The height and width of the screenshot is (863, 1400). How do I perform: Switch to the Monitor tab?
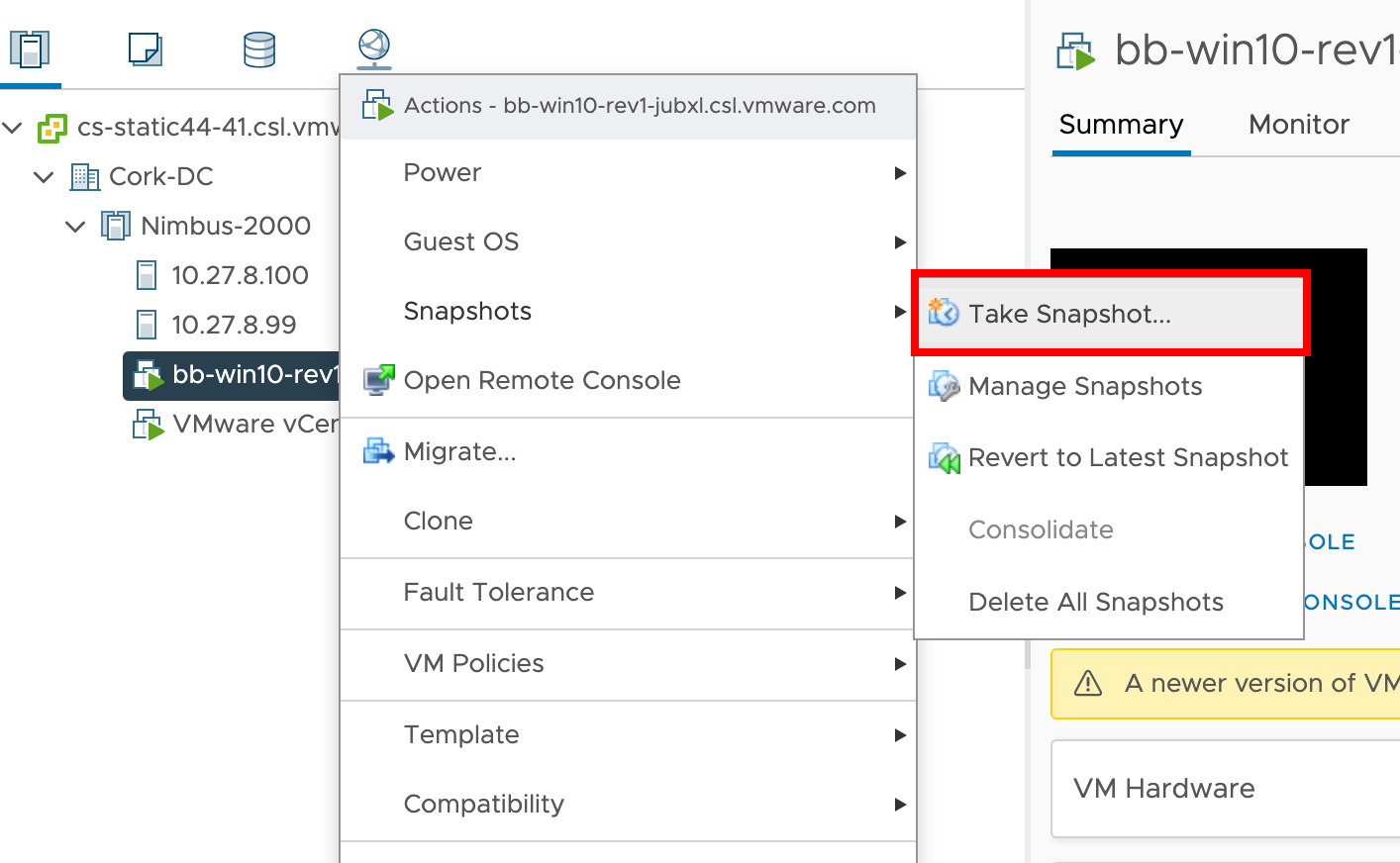[x=1298, y=125]
